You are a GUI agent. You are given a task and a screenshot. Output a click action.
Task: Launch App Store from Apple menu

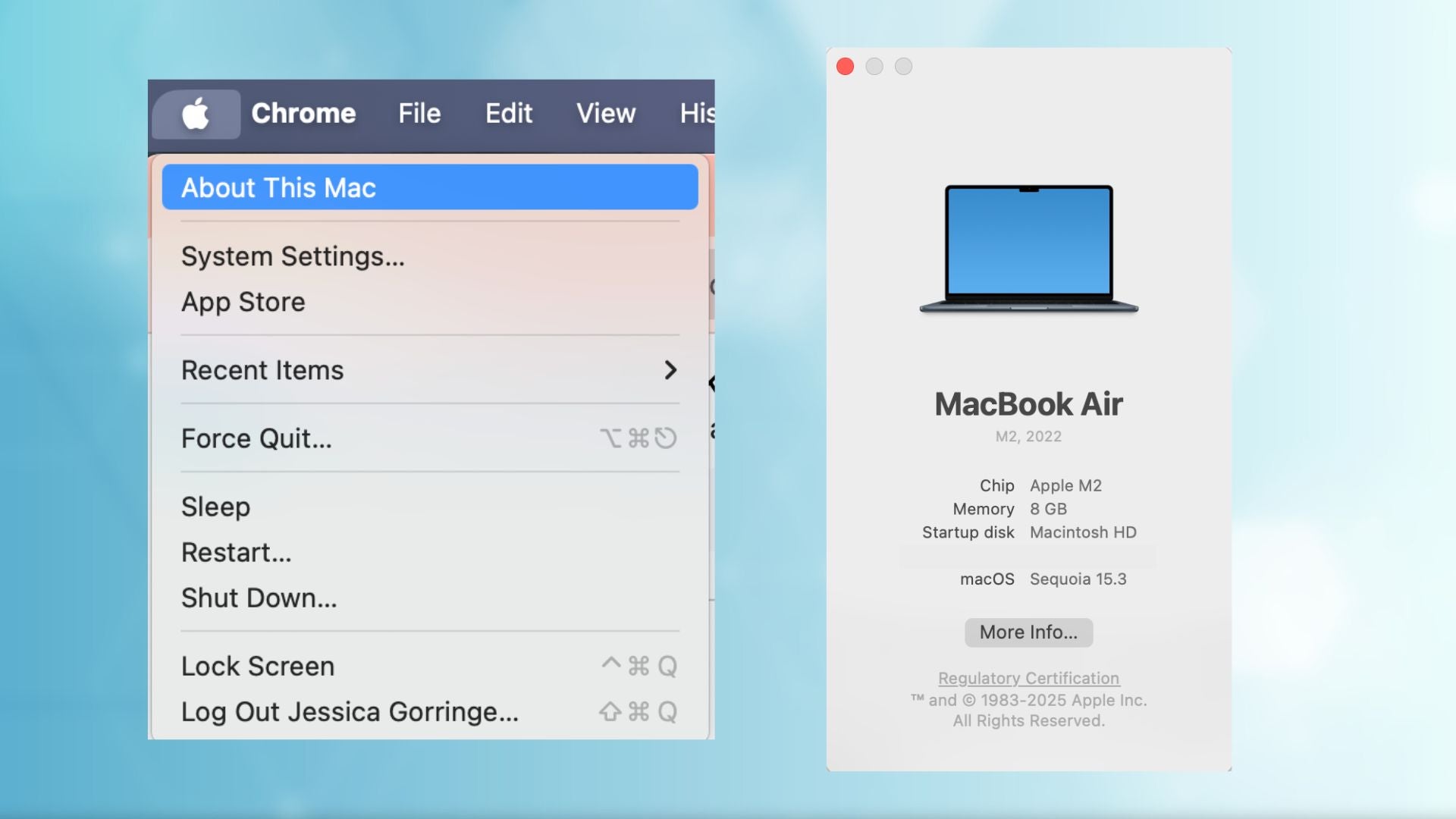point(430,302)
